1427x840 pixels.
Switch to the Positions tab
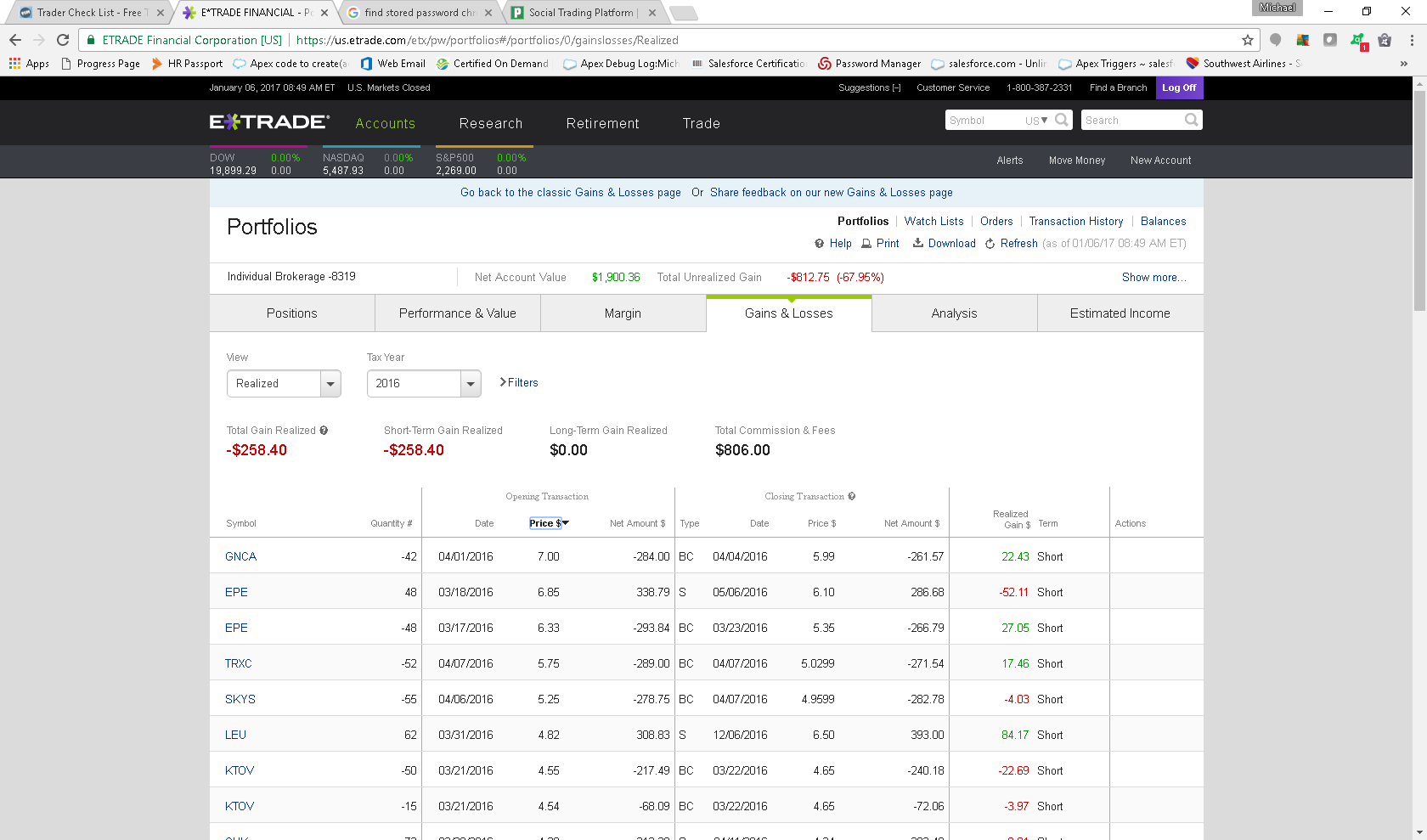(x=291, y=313)
